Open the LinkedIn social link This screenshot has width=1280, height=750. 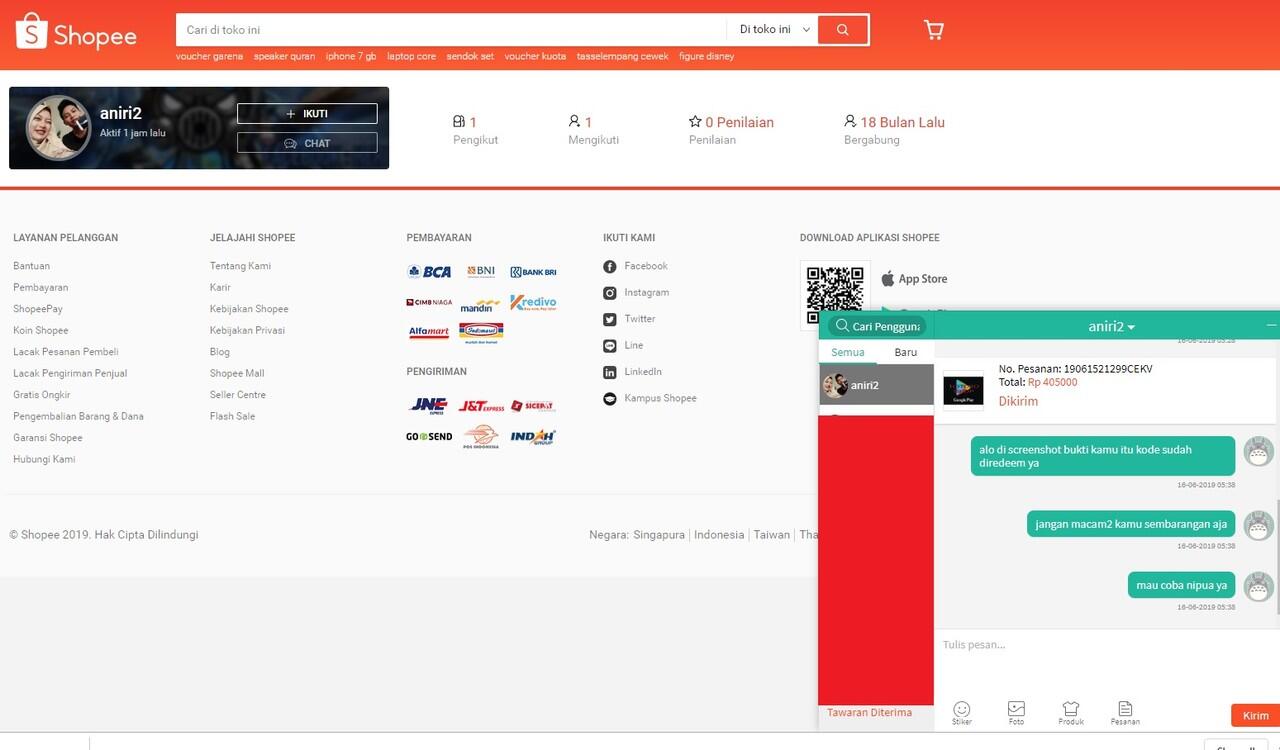coord(632,372)
